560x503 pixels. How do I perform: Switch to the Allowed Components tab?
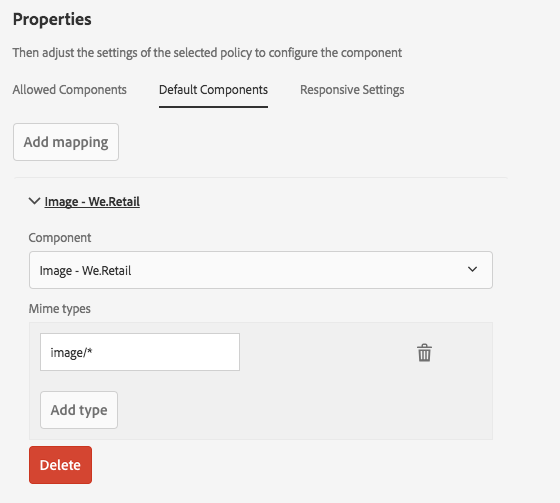pyautogui.click(x=70, y=90)
